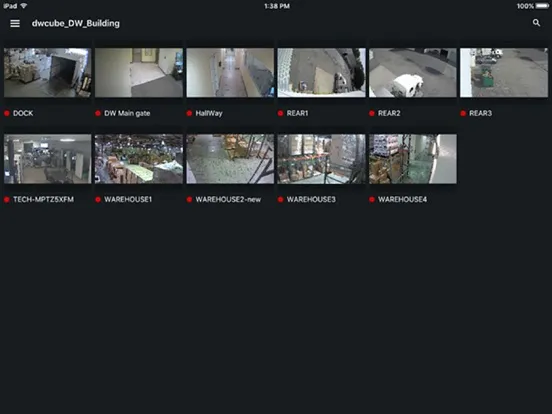Click the red recording dot beside WAREHOUSE4
552x414 pixels.
[x=372, y=200]
